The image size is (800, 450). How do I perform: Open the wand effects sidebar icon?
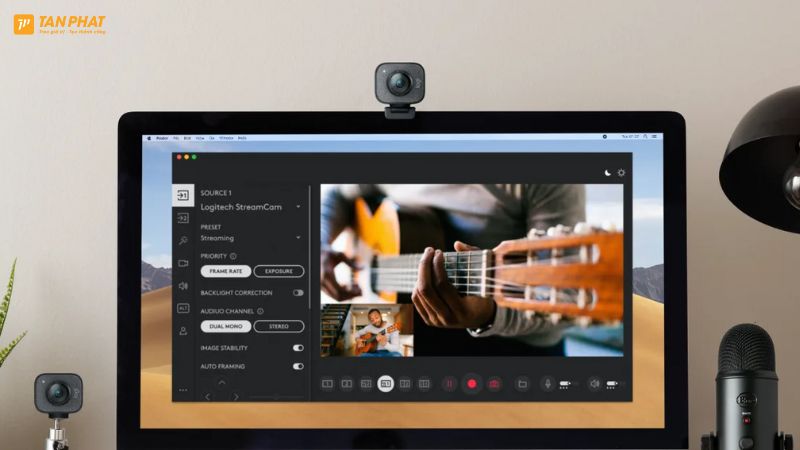pos(183,240)
